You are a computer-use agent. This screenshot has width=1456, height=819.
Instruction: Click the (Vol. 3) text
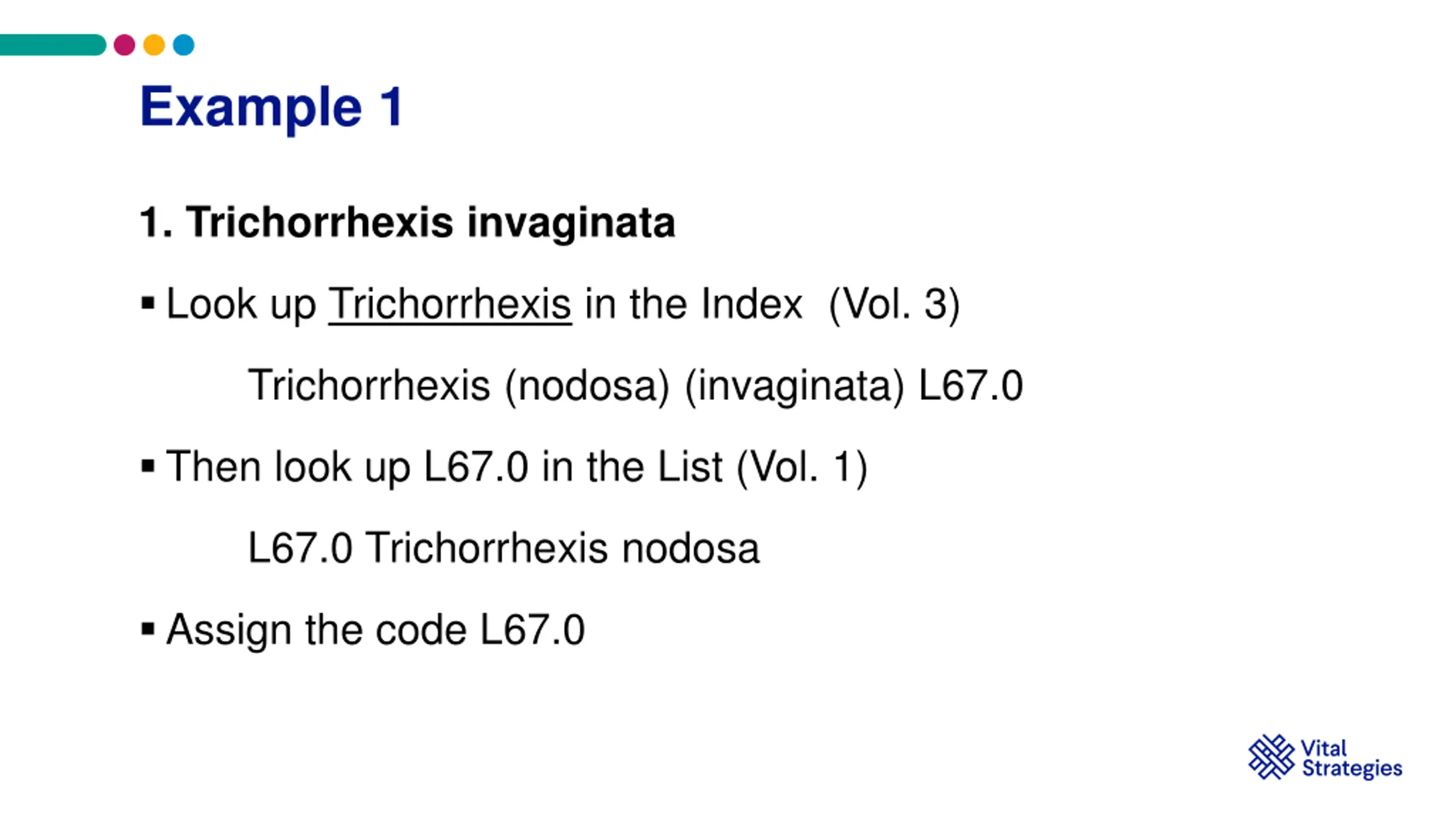pyautogui.click(x=894, y=305)
